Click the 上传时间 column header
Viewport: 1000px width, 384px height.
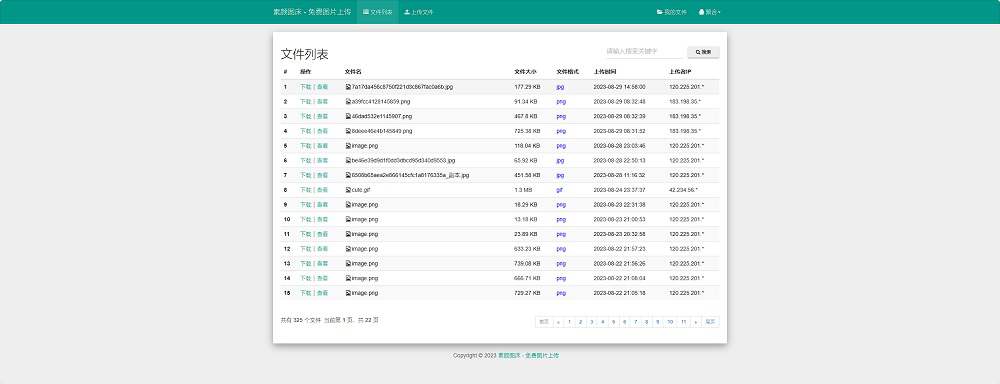[x=605, y=71]
